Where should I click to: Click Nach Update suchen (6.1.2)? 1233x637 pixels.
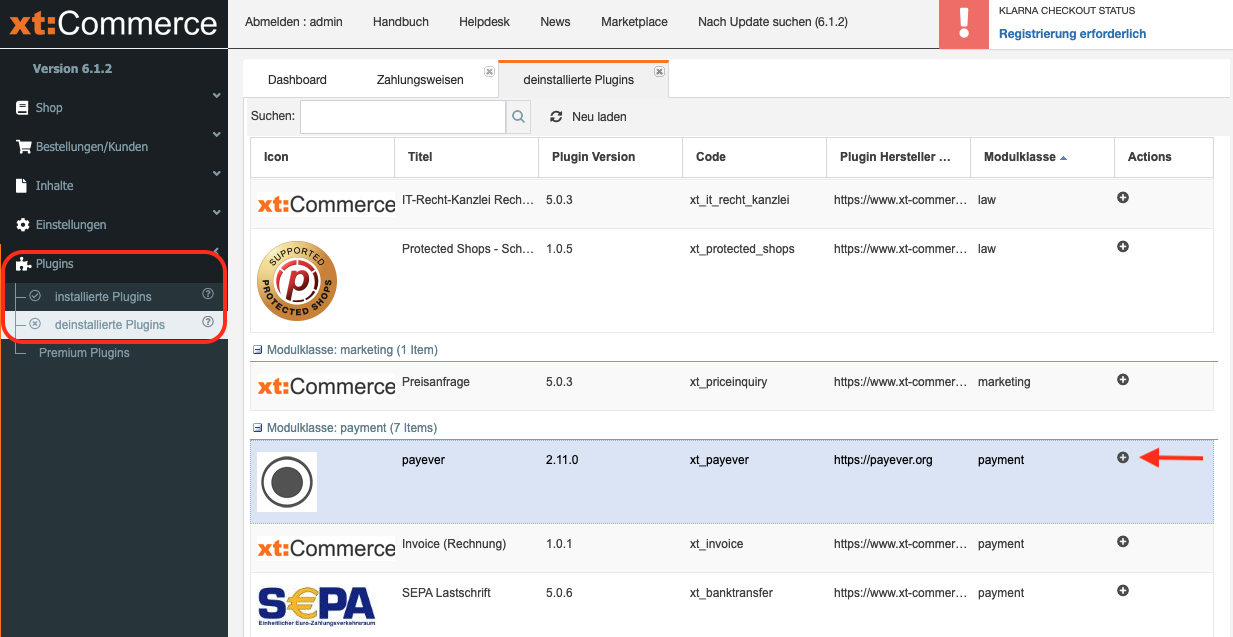773,22
